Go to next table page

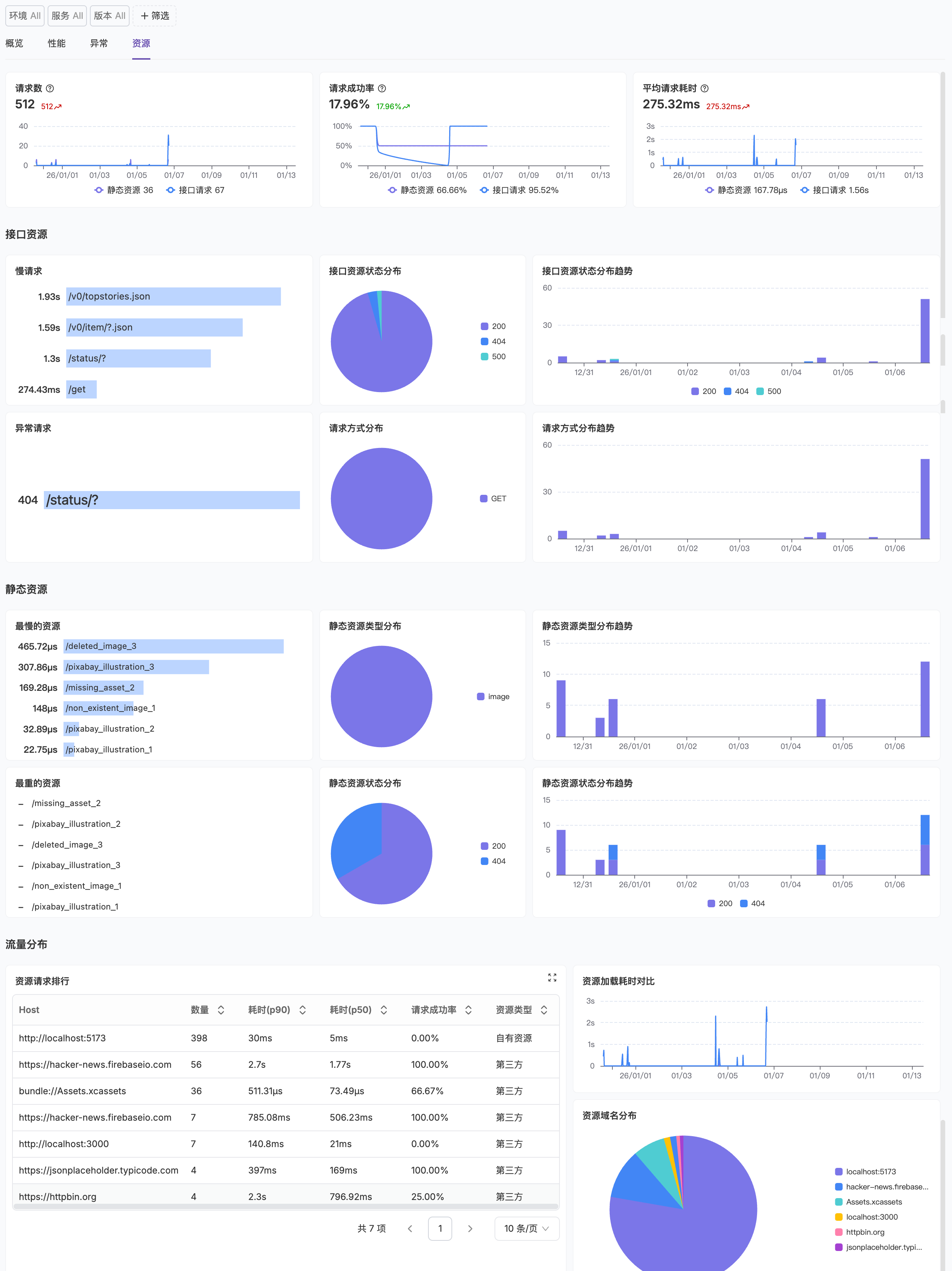click(x=470, y=1228)
